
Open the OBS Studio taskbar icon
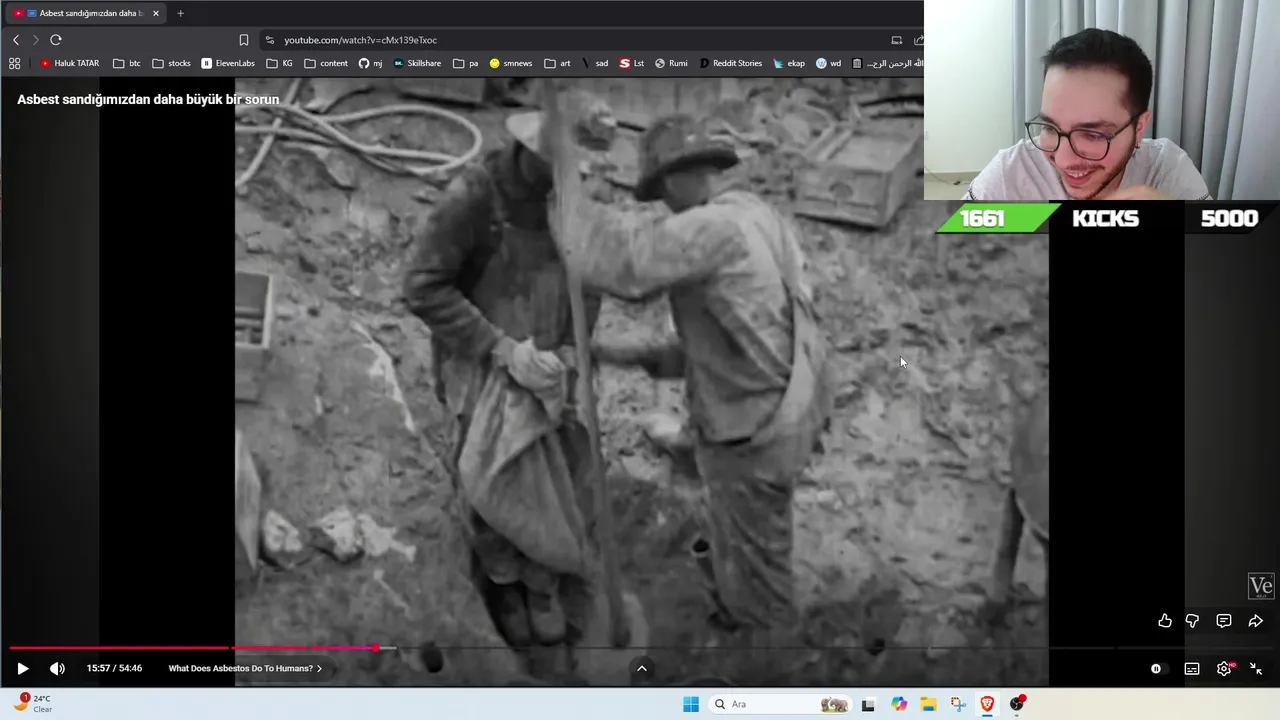tap(1017, 704)
